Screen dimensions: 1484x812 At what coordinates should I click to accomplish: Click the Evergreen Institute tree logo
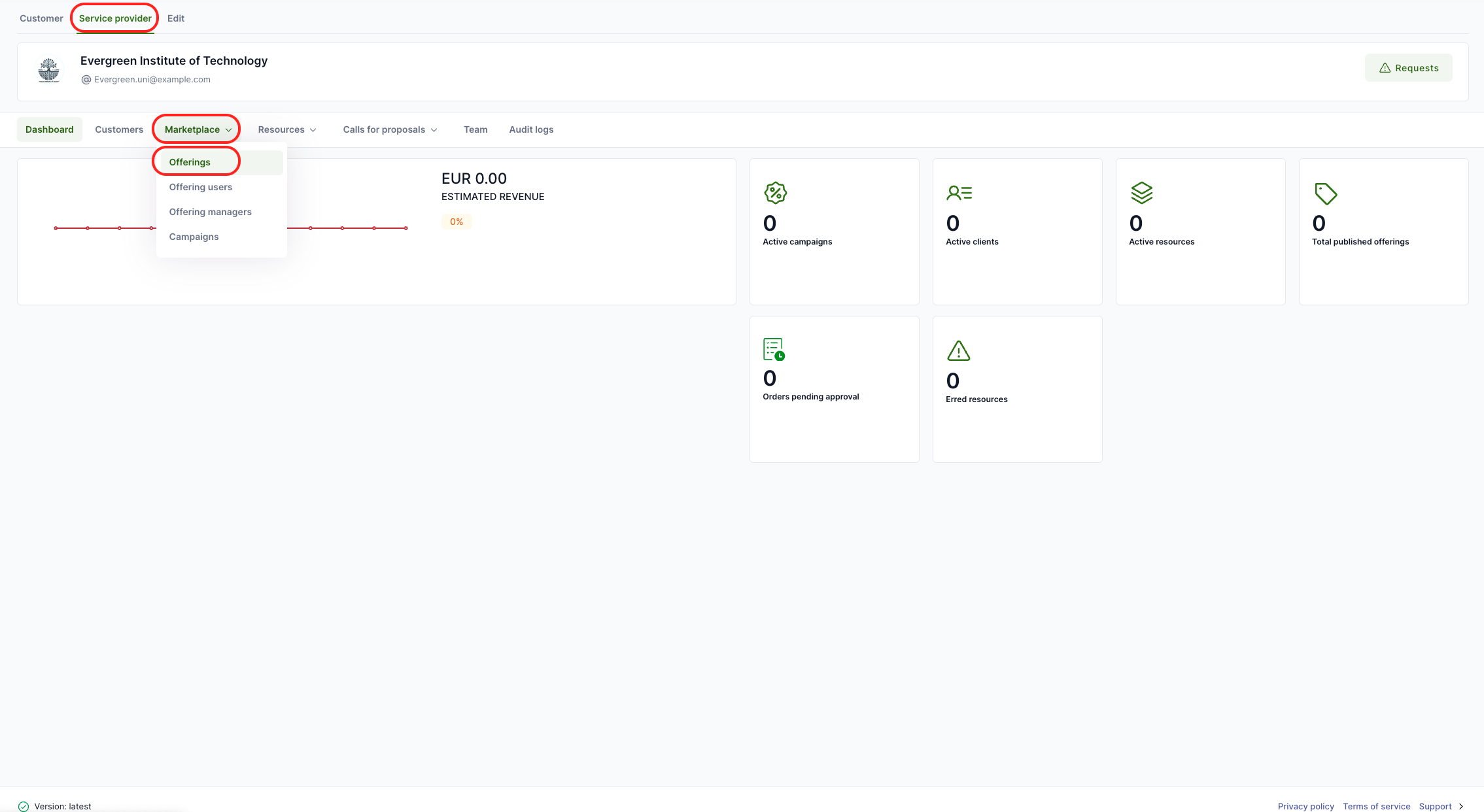tap(49, 71)
